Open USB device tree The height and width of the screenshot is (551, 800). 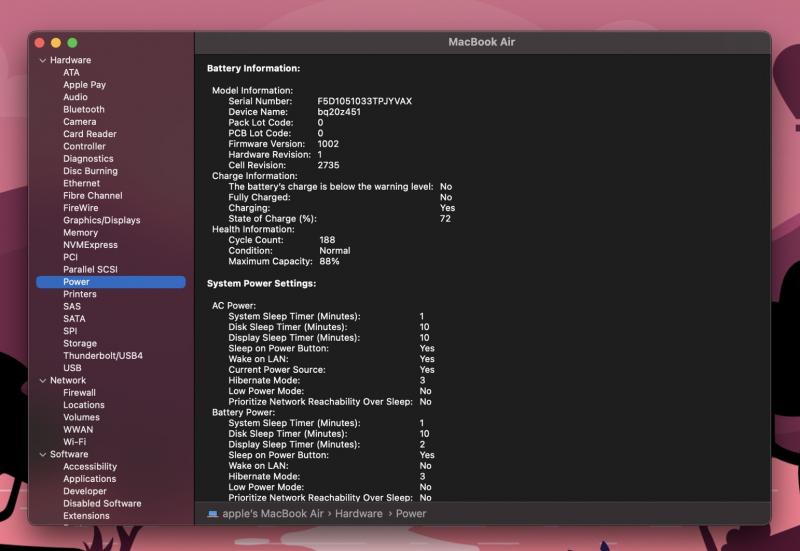click(72, 368)
